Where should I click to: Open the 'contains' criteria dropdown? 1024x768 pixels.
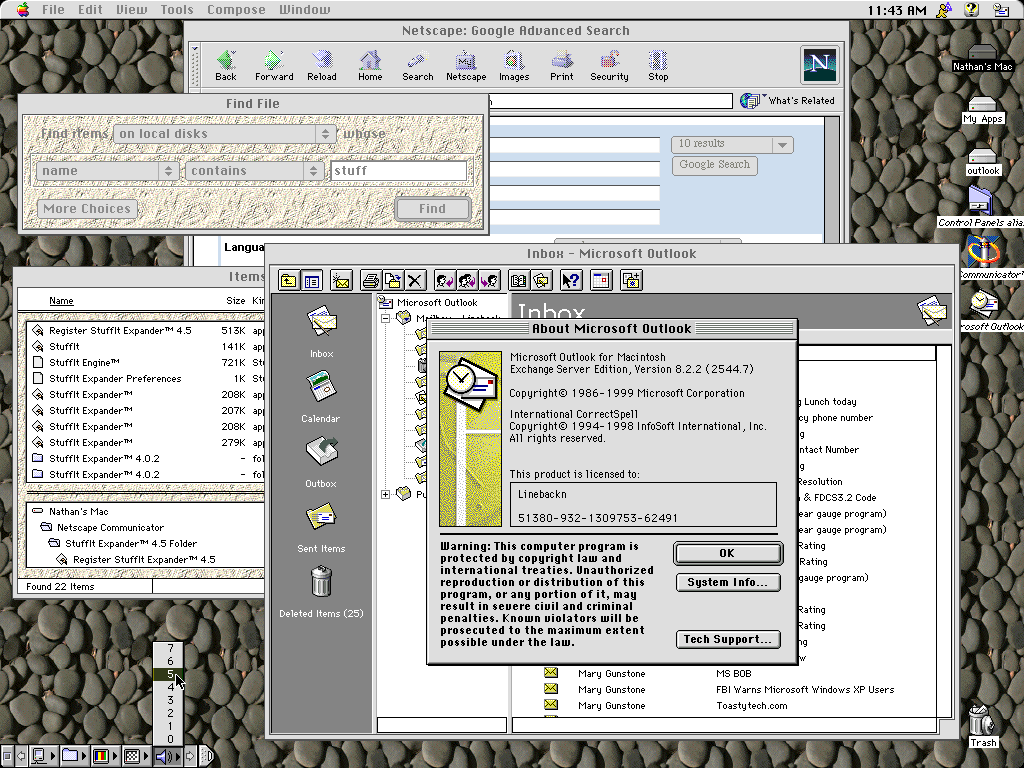253,171
